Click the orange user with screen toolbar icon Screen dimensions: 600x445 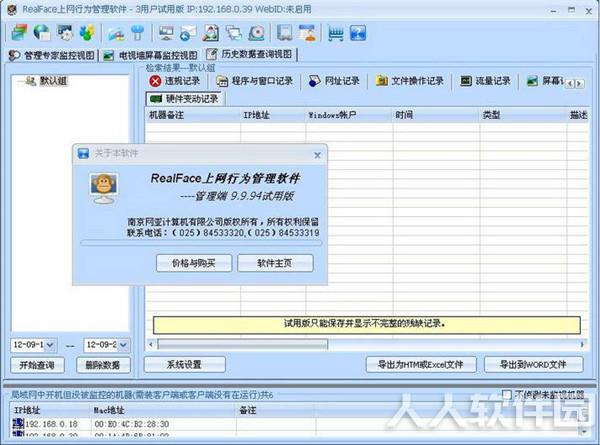[308, 33]
